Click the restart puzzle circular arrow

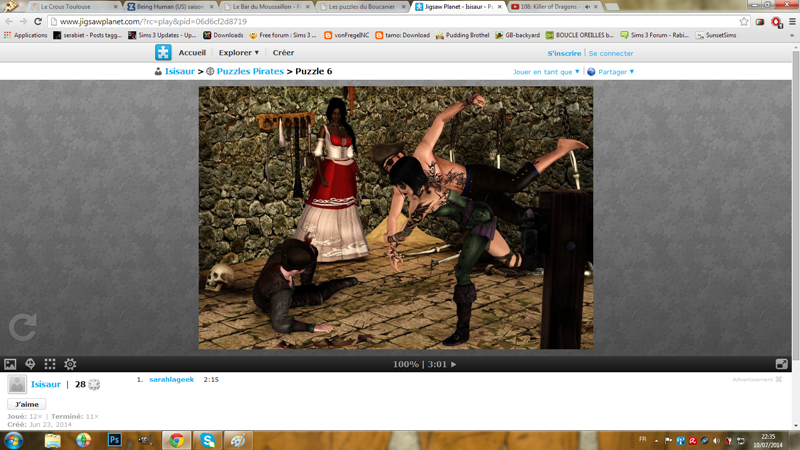coord(23,327)
